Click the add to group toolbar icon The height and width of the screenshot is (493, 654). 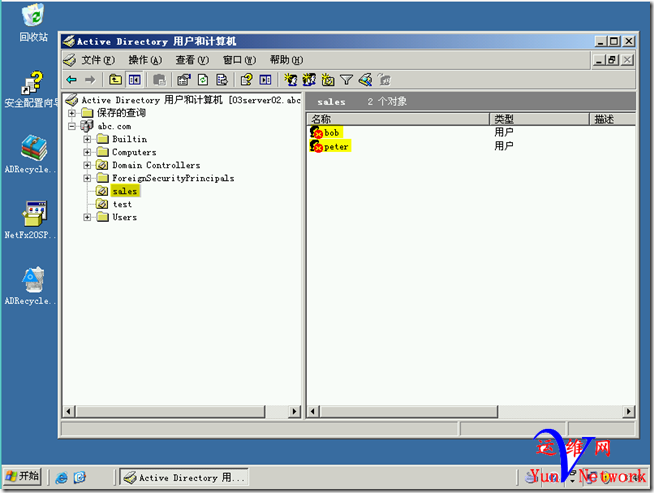[x=384, y=80]
